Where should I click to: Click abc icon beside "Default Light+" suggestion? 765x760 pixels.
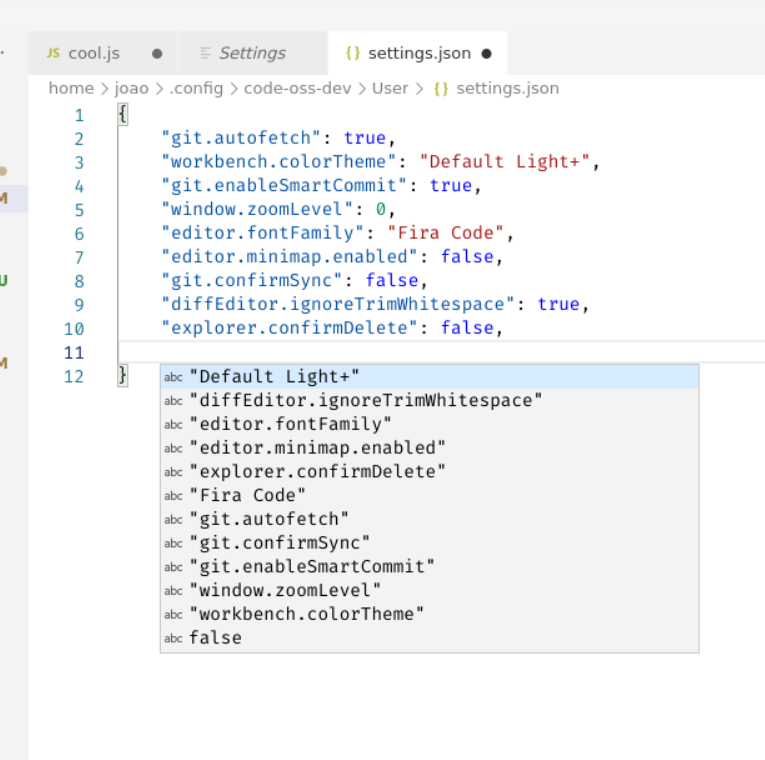point(173,377)
